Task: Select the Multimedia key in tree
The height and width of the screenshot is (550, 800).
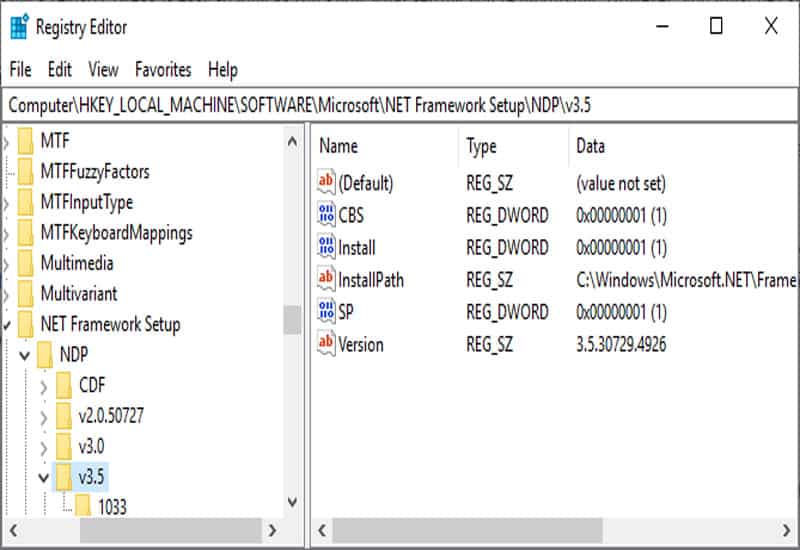Action: [x=76, y=263]
